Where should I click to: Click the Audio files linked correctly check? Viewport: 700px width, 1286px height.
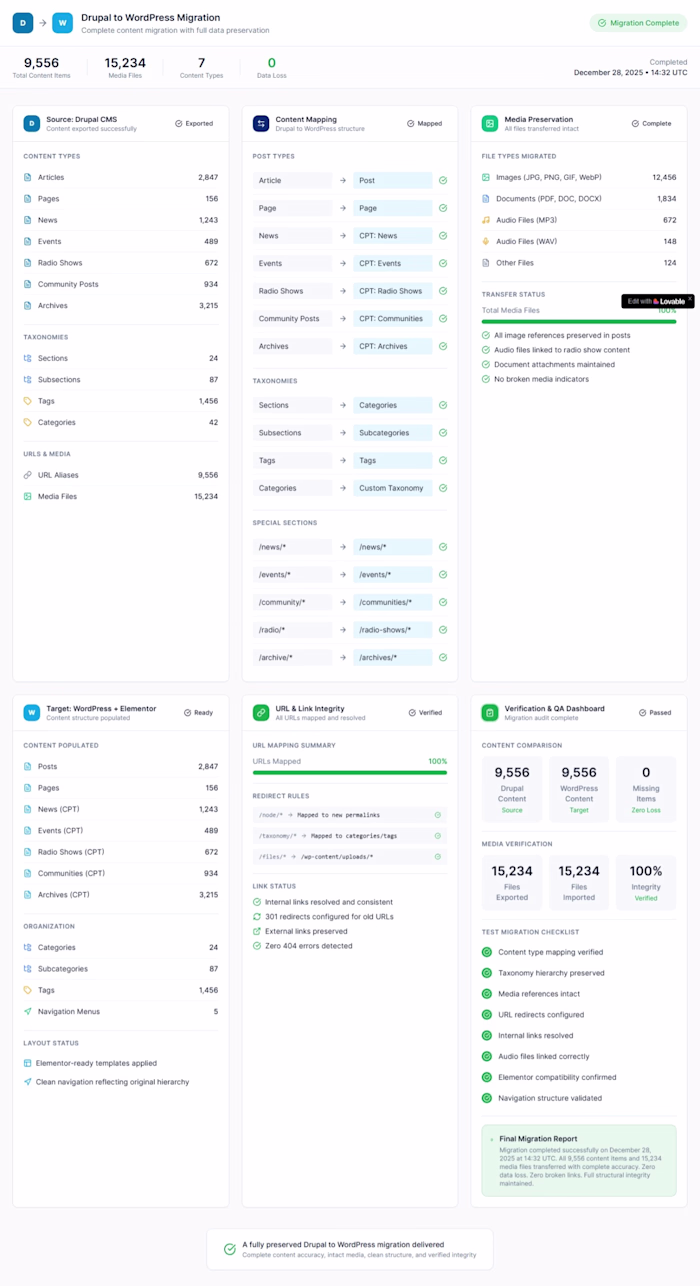tap(487, 1057)
